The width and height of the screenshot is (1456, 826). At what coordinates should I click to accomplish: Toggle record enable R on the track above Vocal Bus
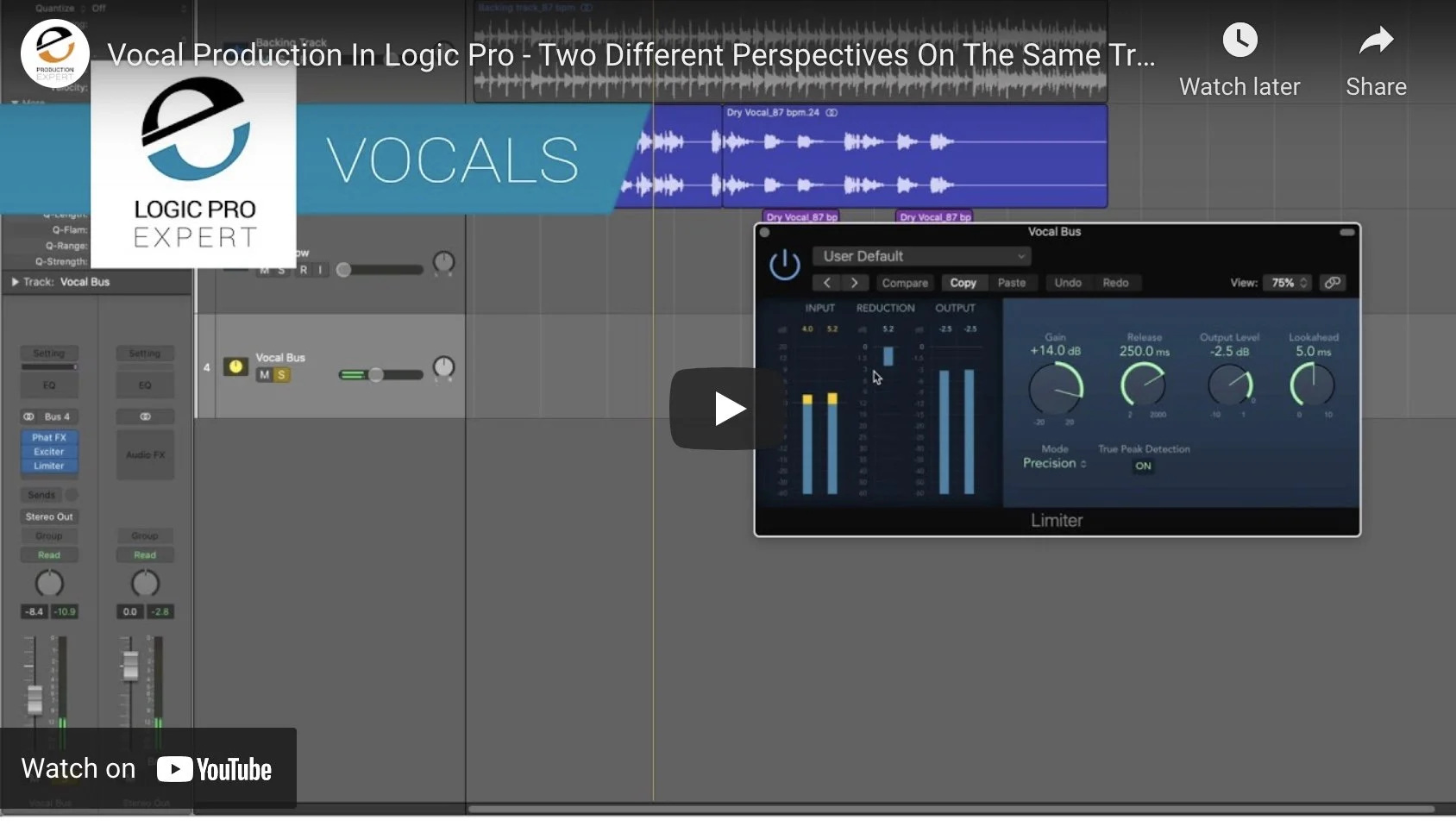click(304, 270)
